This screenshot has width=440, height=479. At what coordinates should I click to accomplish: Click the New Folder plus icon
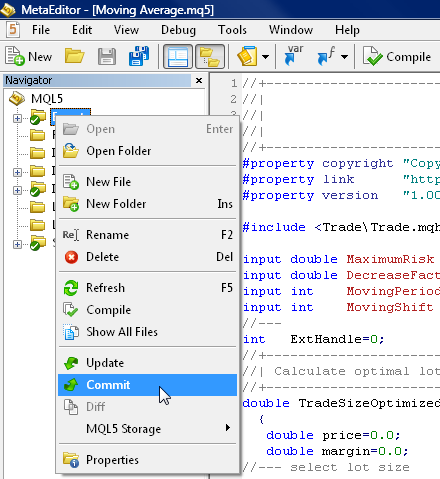pos(71,204)
